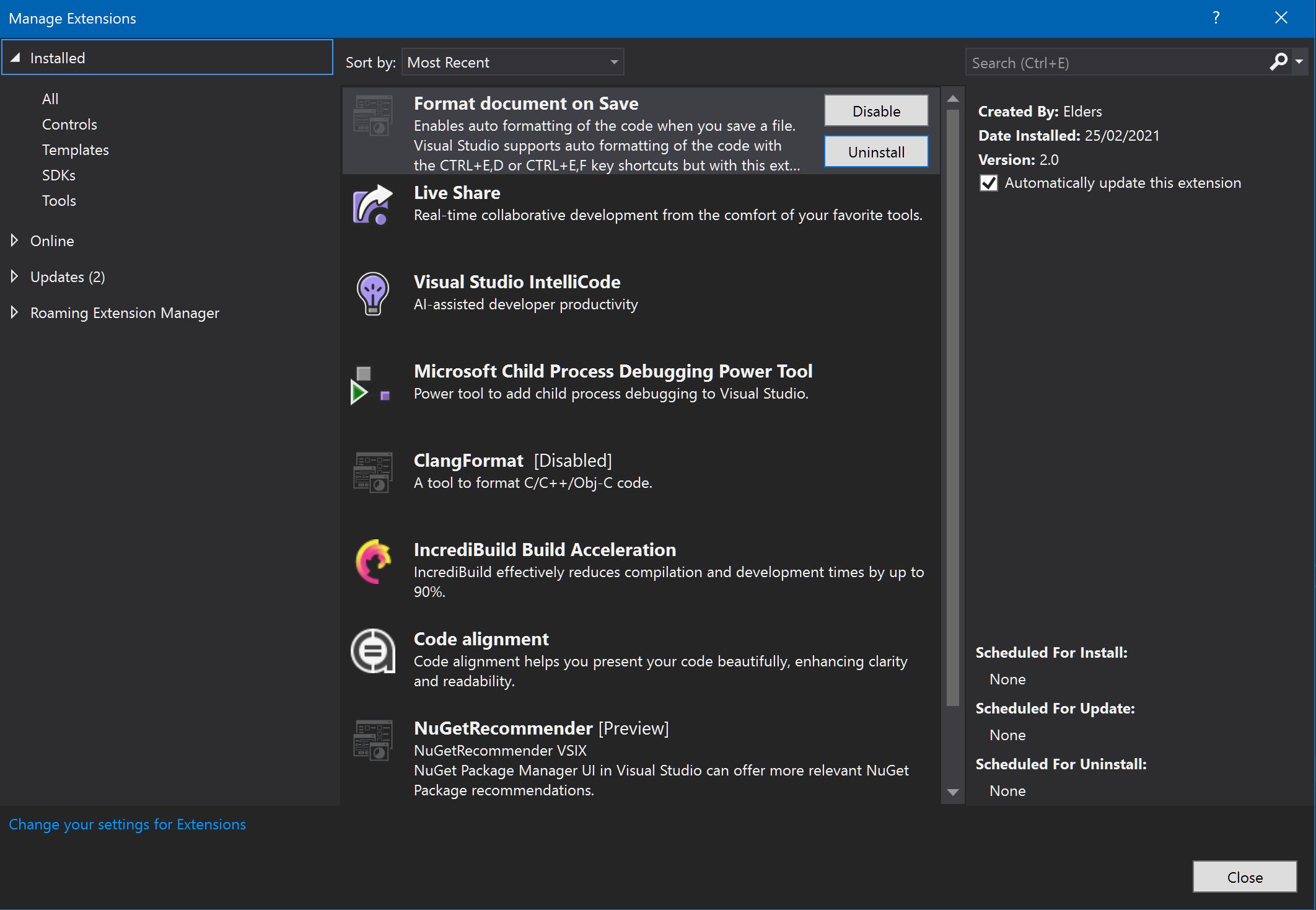Click the IntelliCode lightbulb icon
The width and height of the screenshot is (1316, 910).
click(x=372, y=293)
